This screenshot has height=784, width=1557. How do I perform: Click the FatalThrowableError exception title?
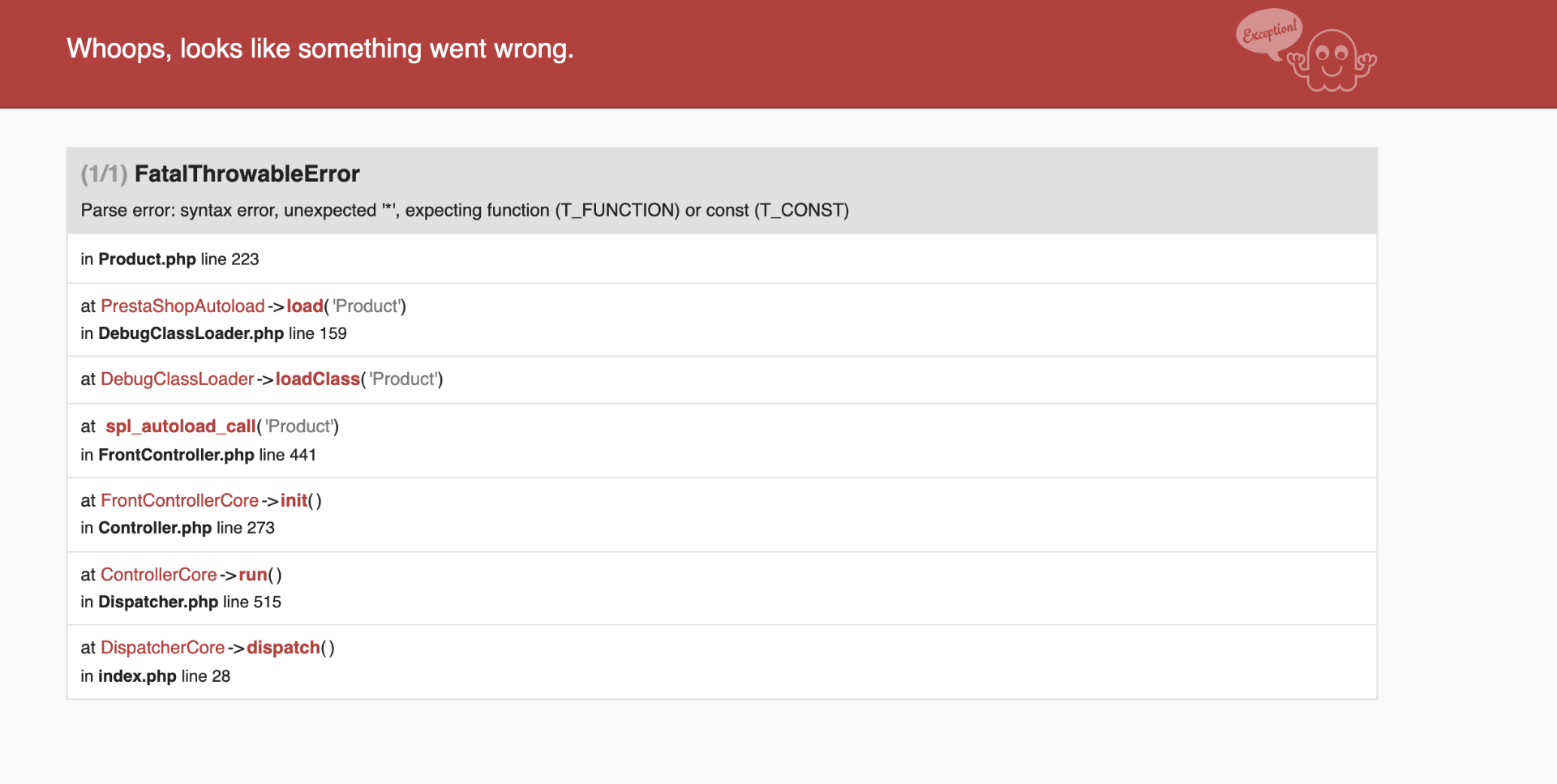(247, 174)
